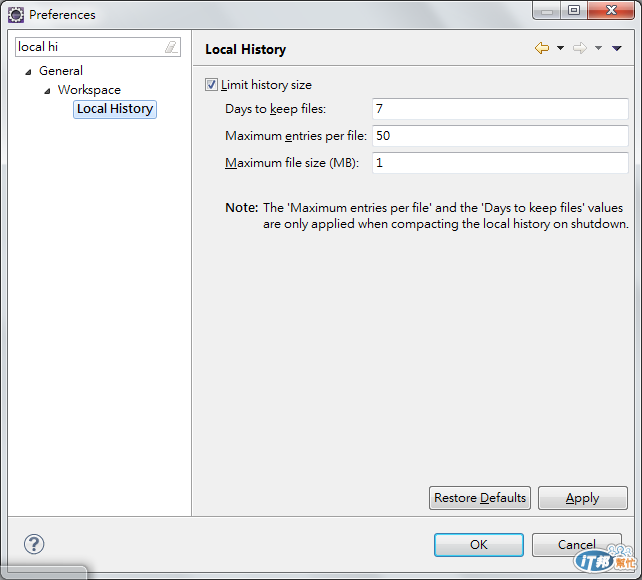Close the Preferences window with X
The image size is (642, 580).
pyautogui.click(x=611, y=10)
